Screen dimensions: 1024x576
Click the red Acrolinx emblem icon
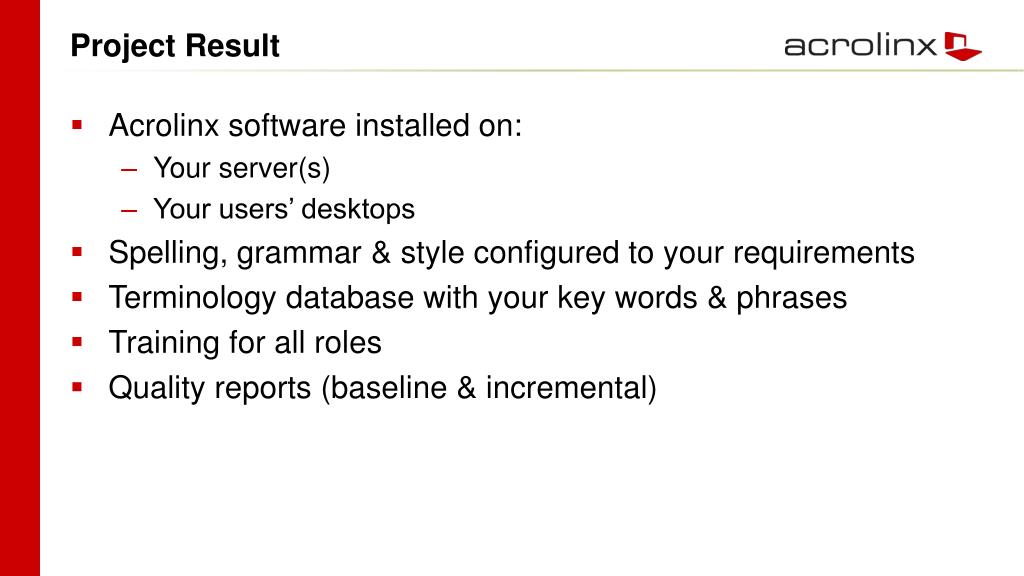click(963, 46)
